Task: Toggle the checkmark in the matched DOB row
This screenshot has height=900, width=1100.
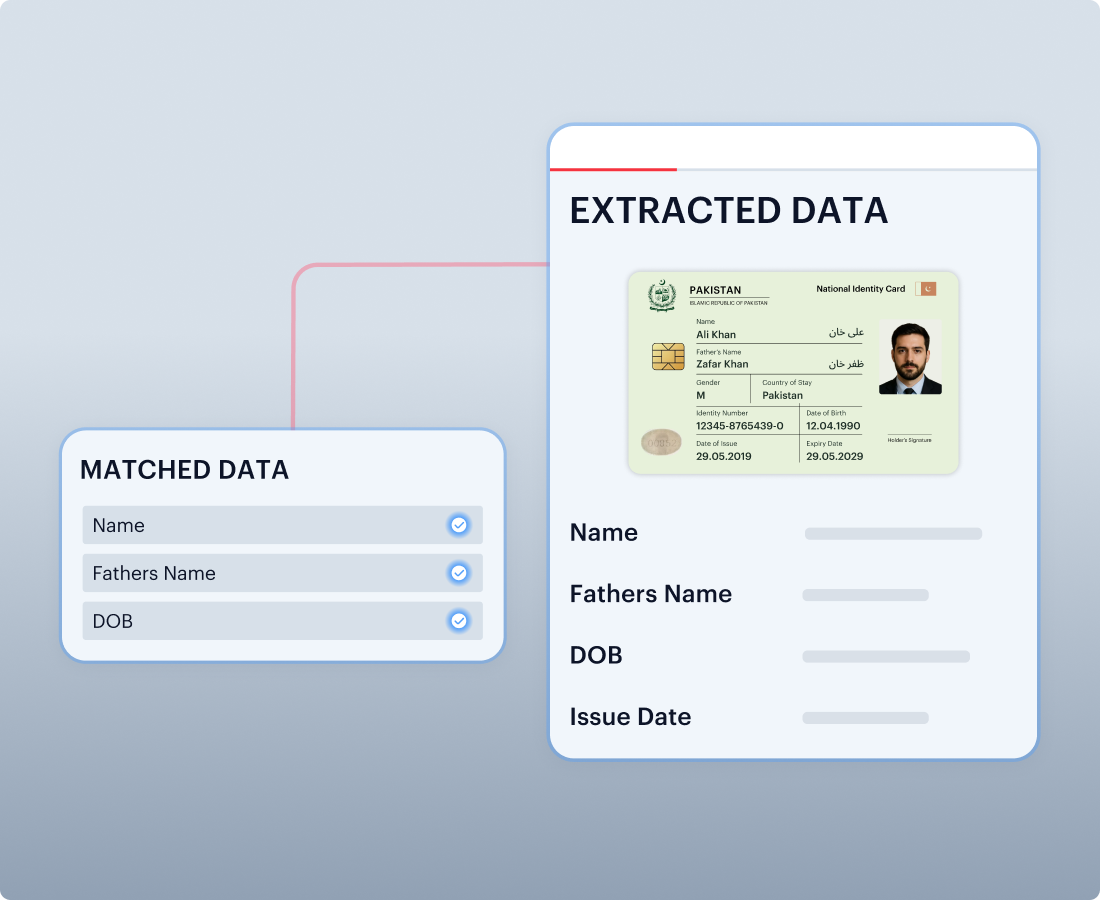Action: coord(459,621)
